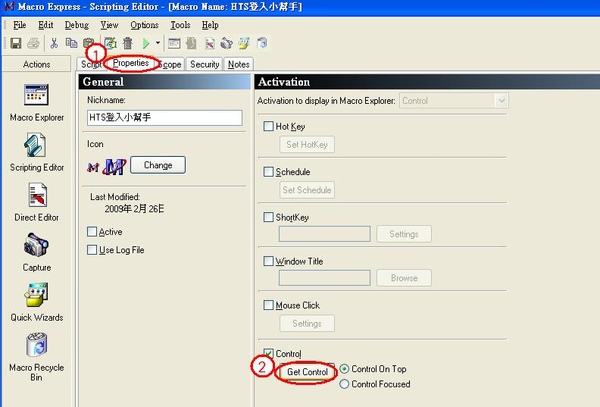Screen dimensions: 600x407
Task: Uncheck the Control checkbox
Action: (268, 353)
